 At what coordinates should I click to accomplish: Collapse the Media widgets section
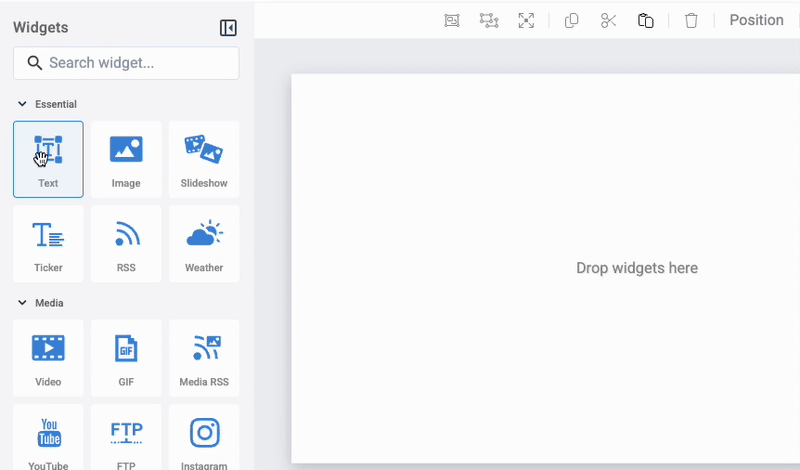[22, 303]
